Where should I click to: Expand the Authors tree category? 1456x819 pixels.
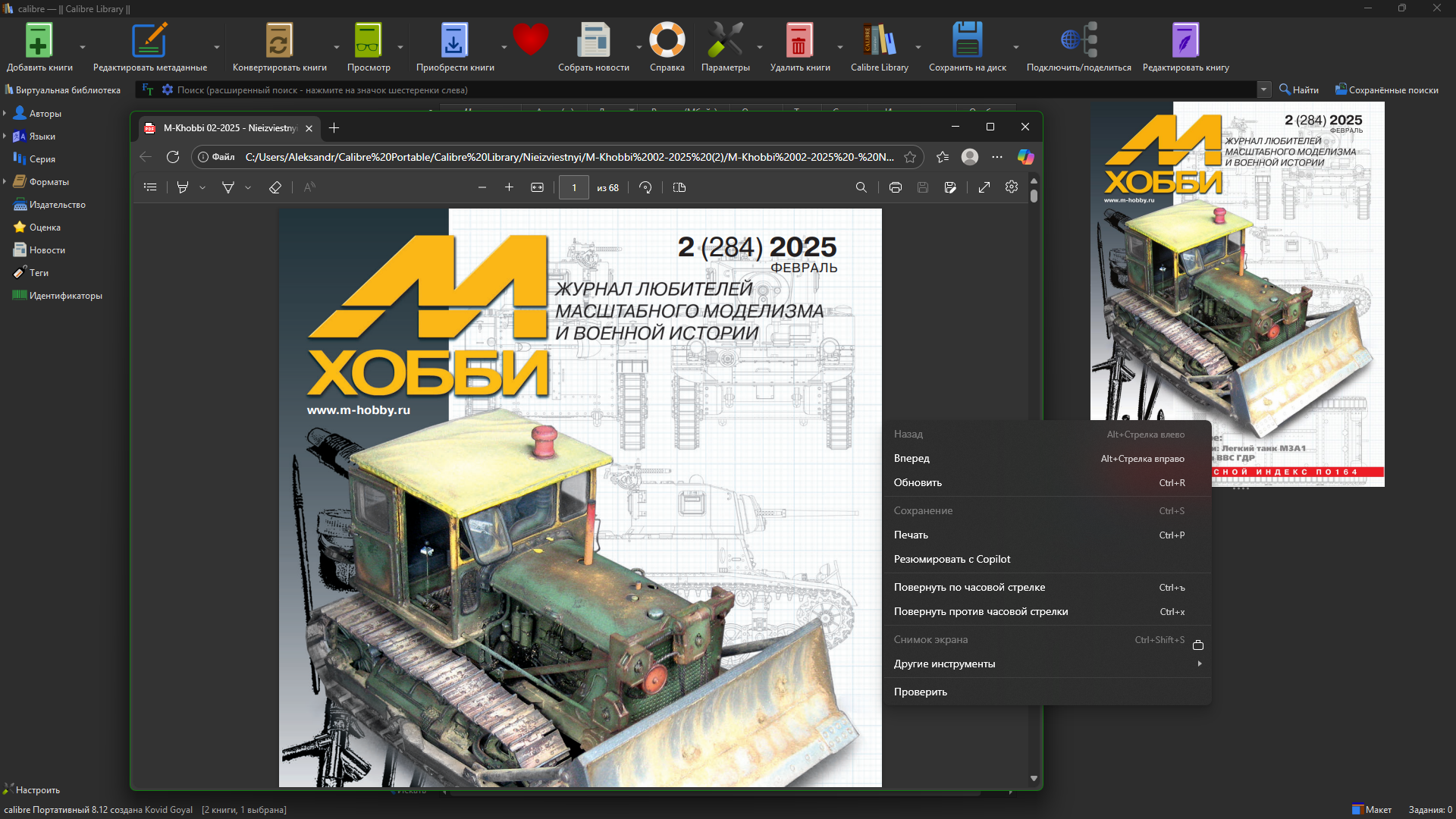pos(5,114)
